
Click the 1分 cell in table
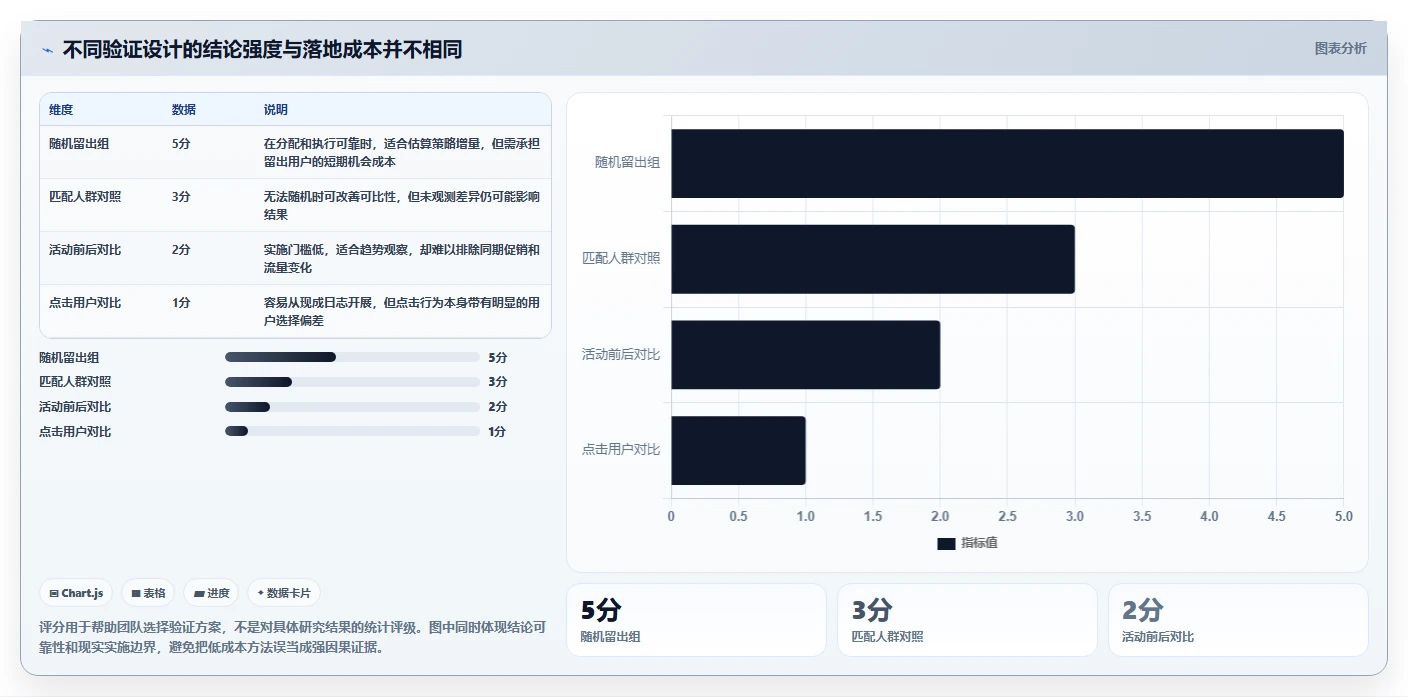click(181, 302)
